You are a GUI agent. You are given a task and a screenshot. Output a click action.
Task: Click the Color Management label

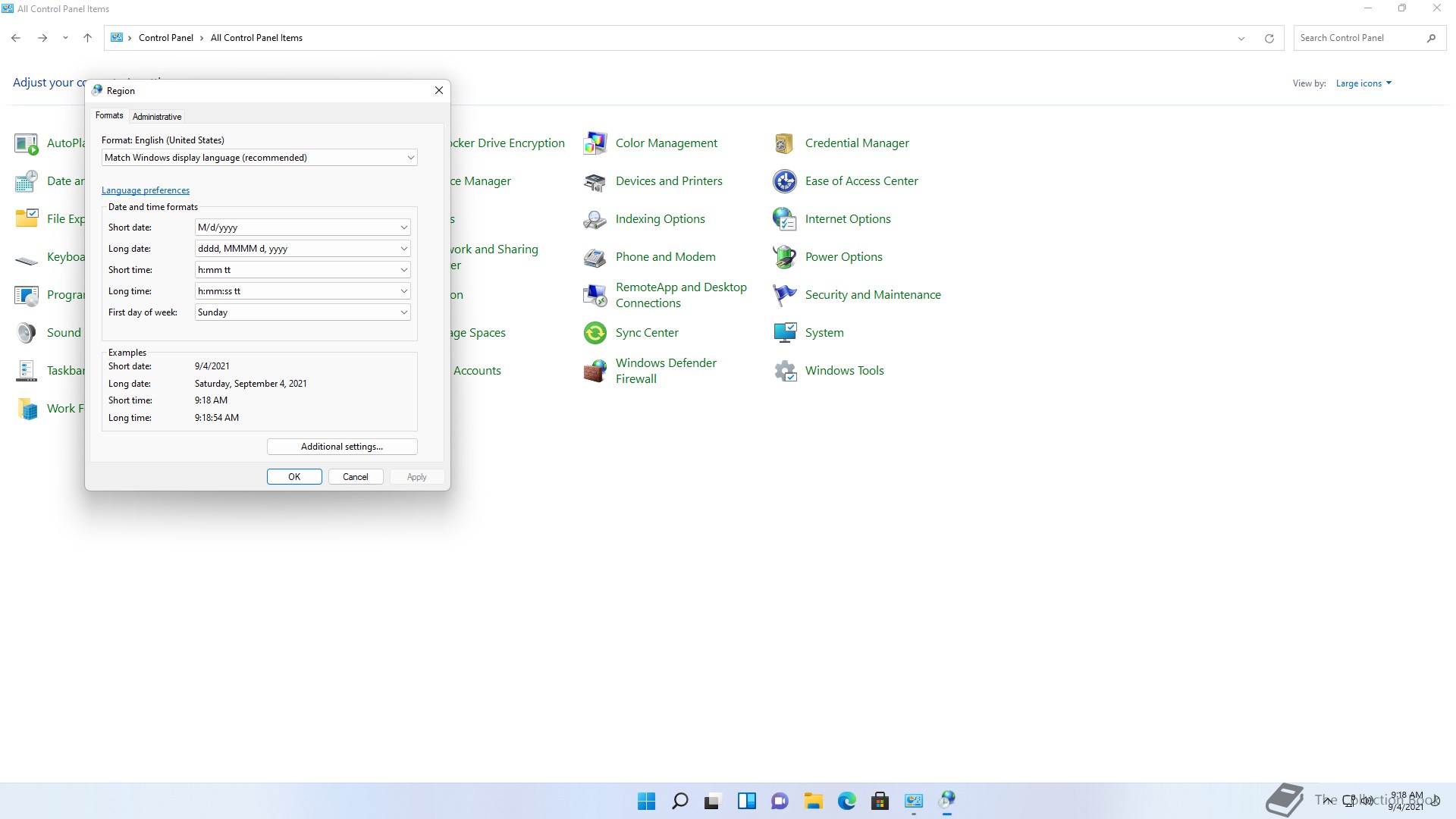click(x=667, y=143)
